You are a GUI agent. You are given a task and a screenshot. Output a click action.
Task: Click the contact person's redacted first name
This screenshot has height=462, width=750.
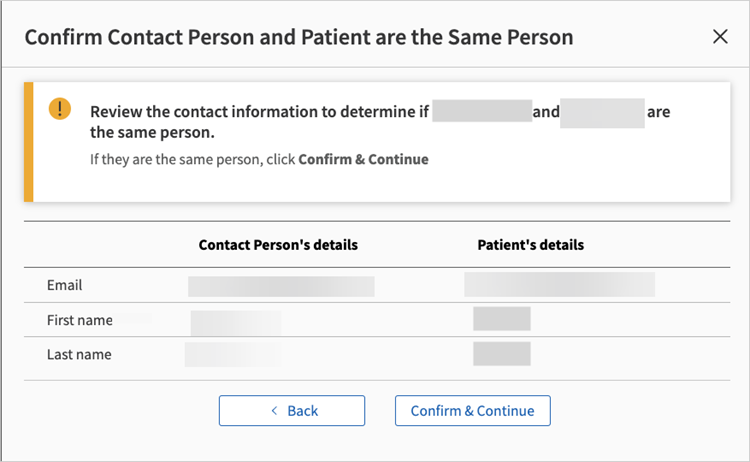tap(236, 322)
